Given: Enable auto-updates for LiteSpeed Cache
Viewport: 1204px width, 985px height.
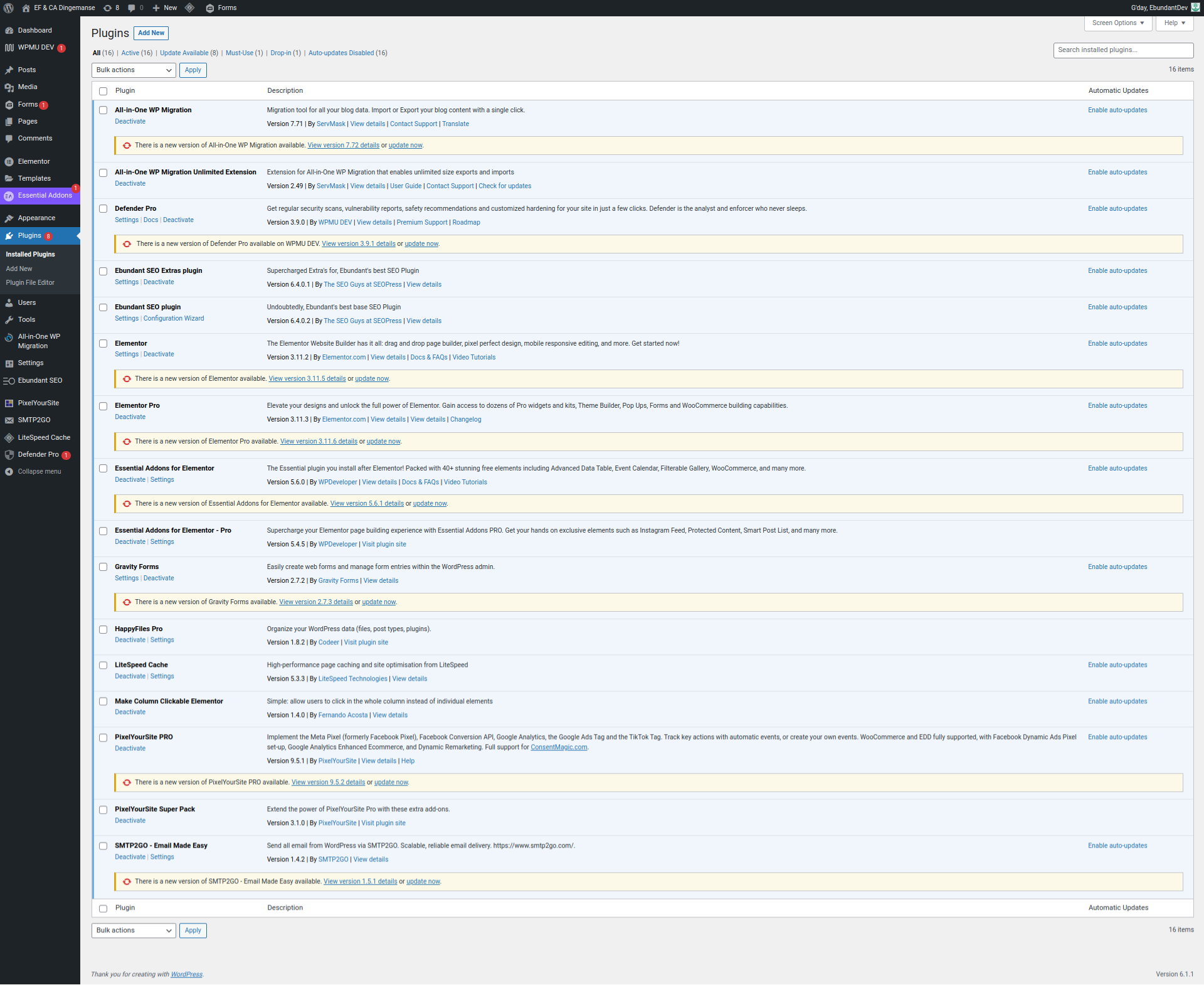Looking at the screenshot, I should [x=1117, y=665].
